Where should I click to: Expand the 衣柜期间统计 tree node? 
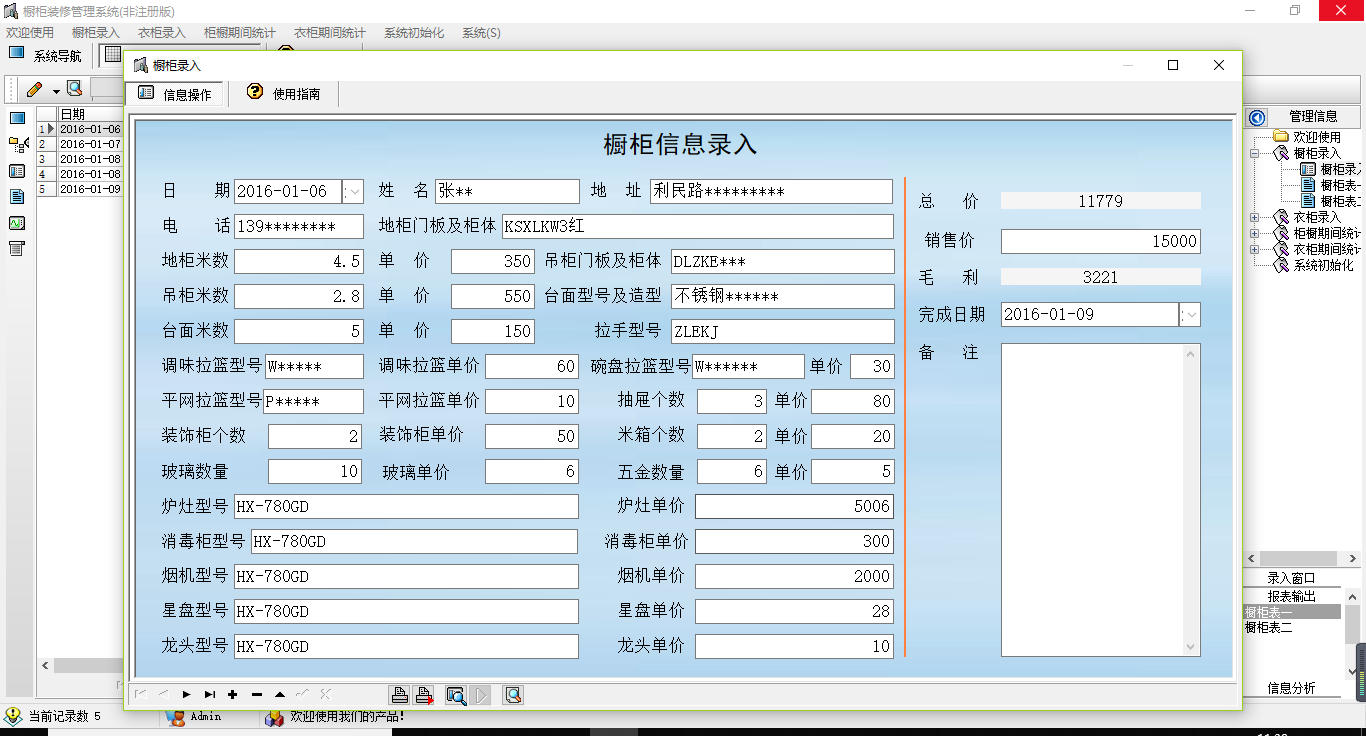1254,250
